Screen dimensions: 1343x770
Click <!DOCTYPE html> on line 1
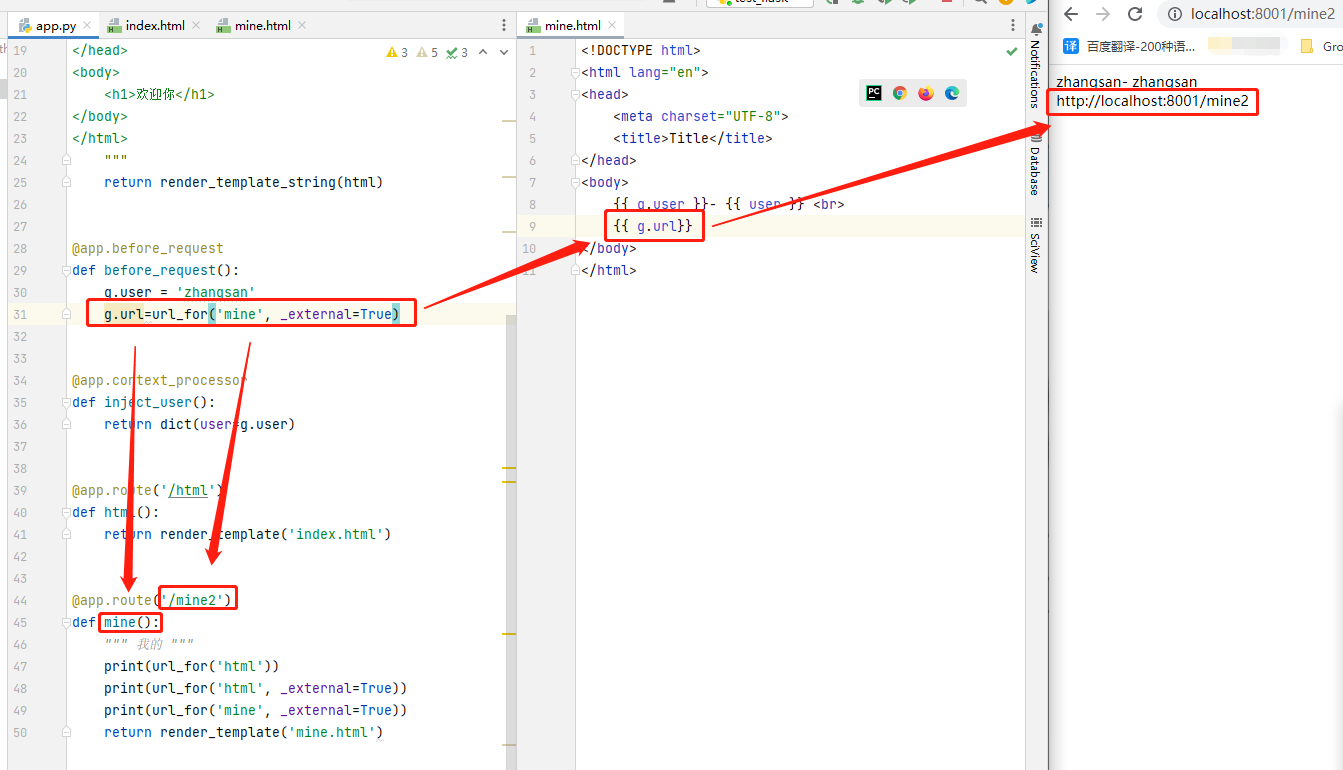tap(641, 50)
